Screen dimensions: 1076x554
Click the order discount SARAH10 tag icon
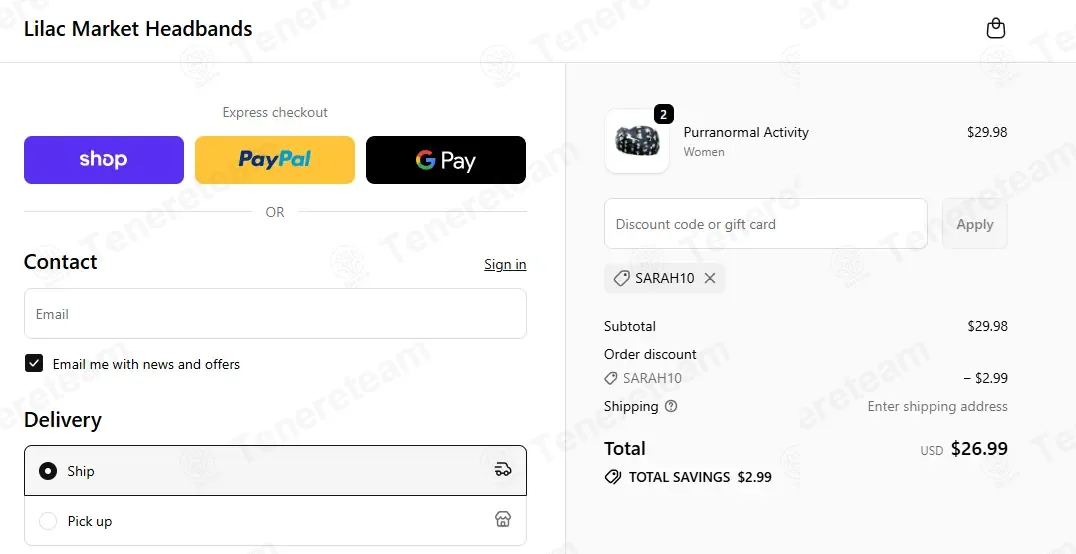pyautogui.click(x=611, y=378)
